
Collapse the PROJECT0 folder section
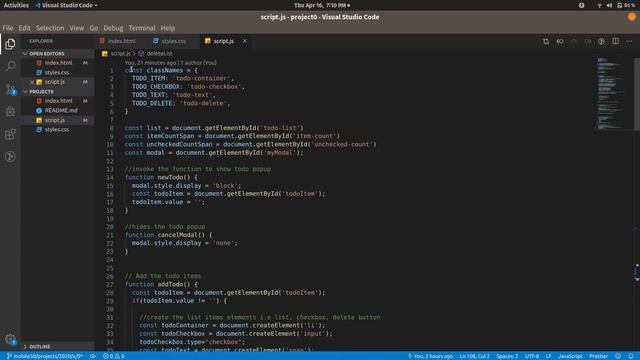click(58, 91)
